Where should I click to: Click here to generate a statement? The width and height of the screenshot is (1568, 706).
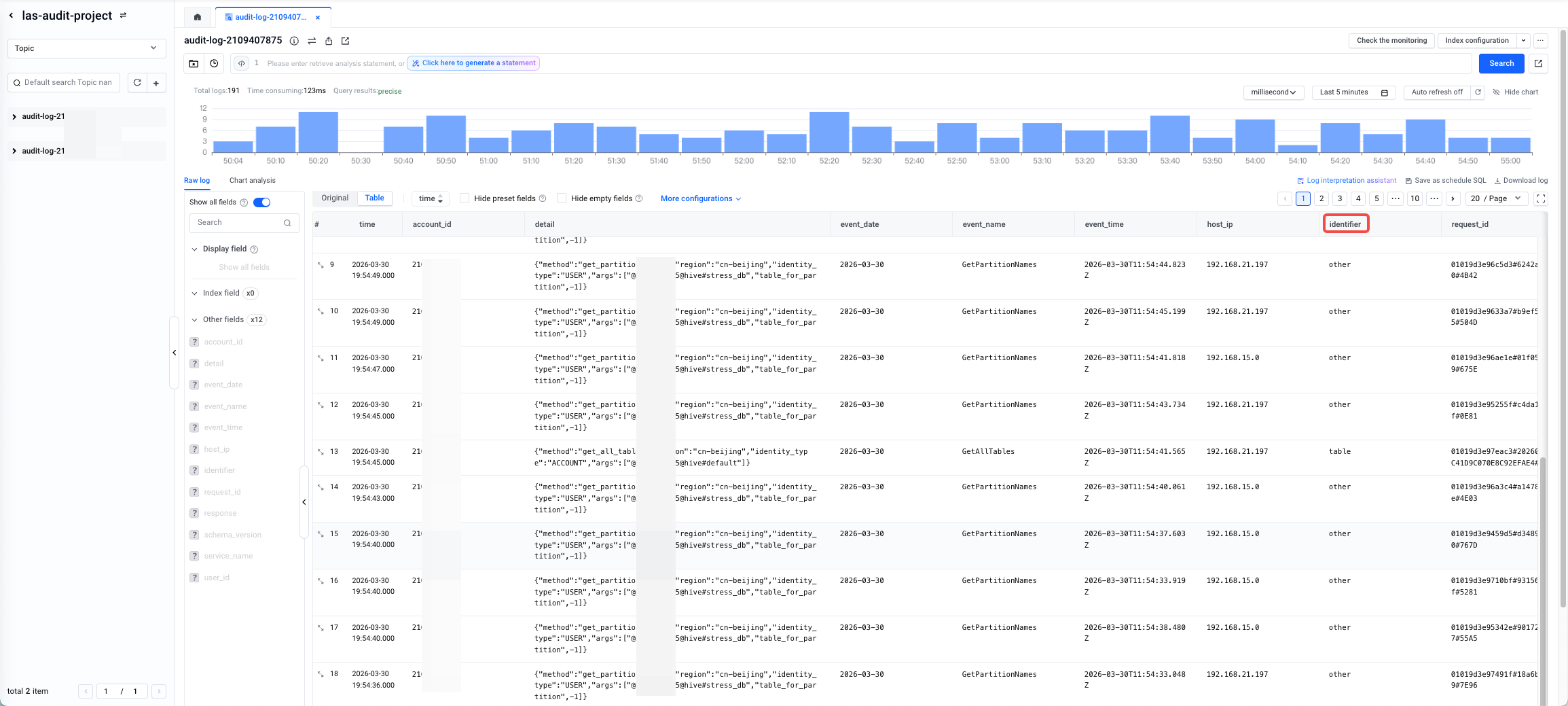coord(473,63)
